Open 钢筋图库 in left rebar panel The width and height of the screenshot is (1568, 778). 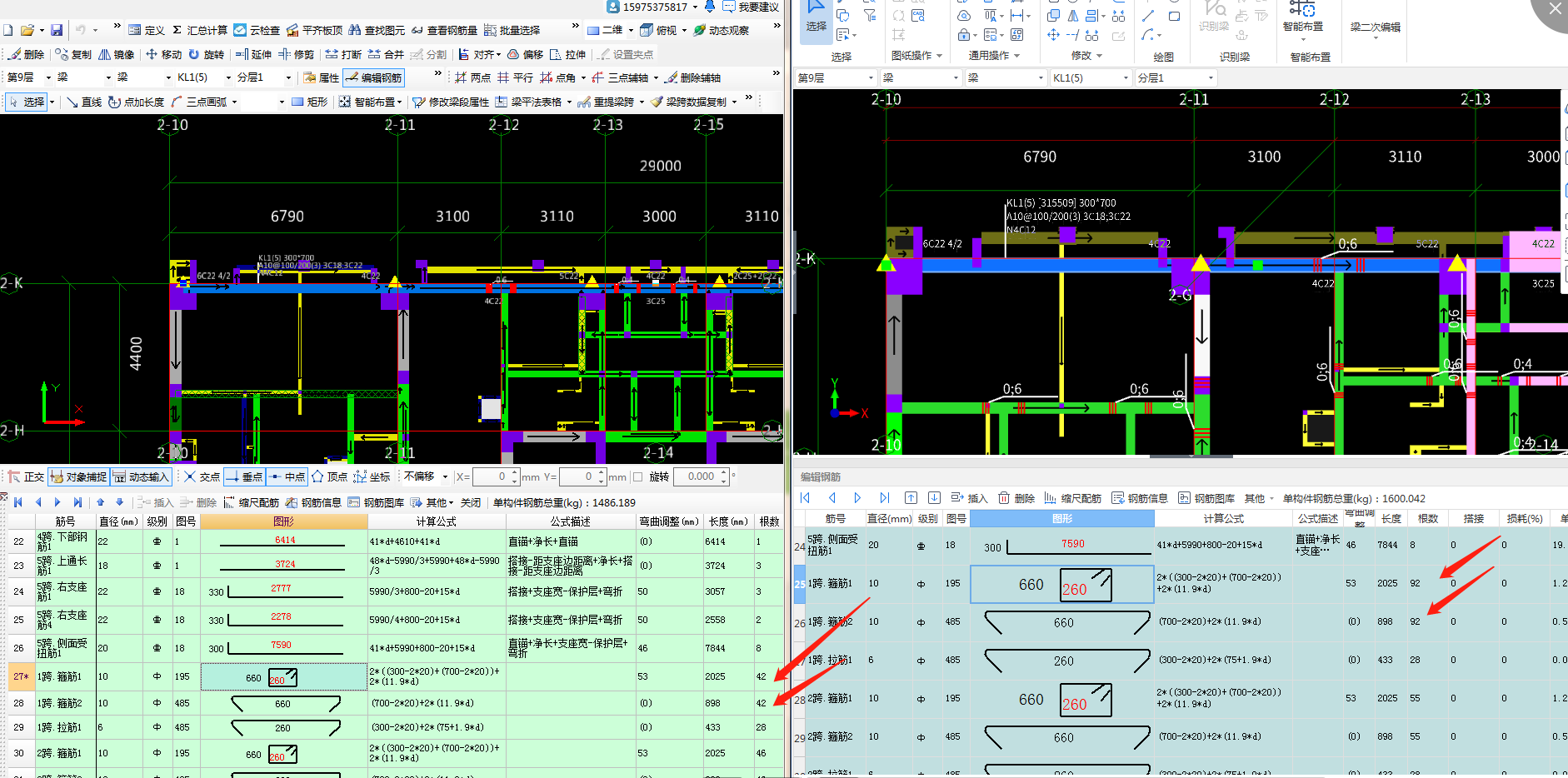(376, 502)
